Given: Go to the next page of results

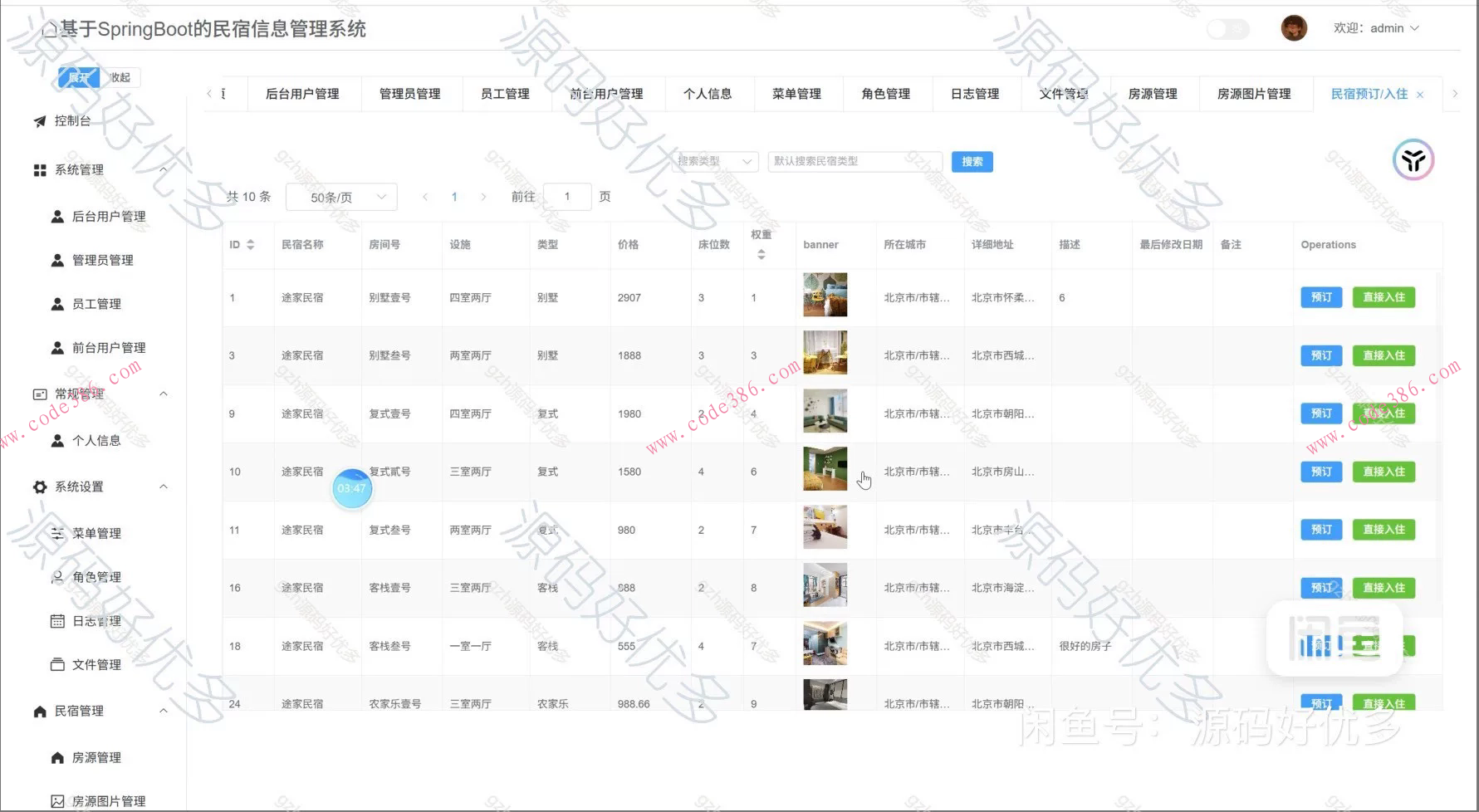Looking at the screenshot, I should (x=483, y=197).
